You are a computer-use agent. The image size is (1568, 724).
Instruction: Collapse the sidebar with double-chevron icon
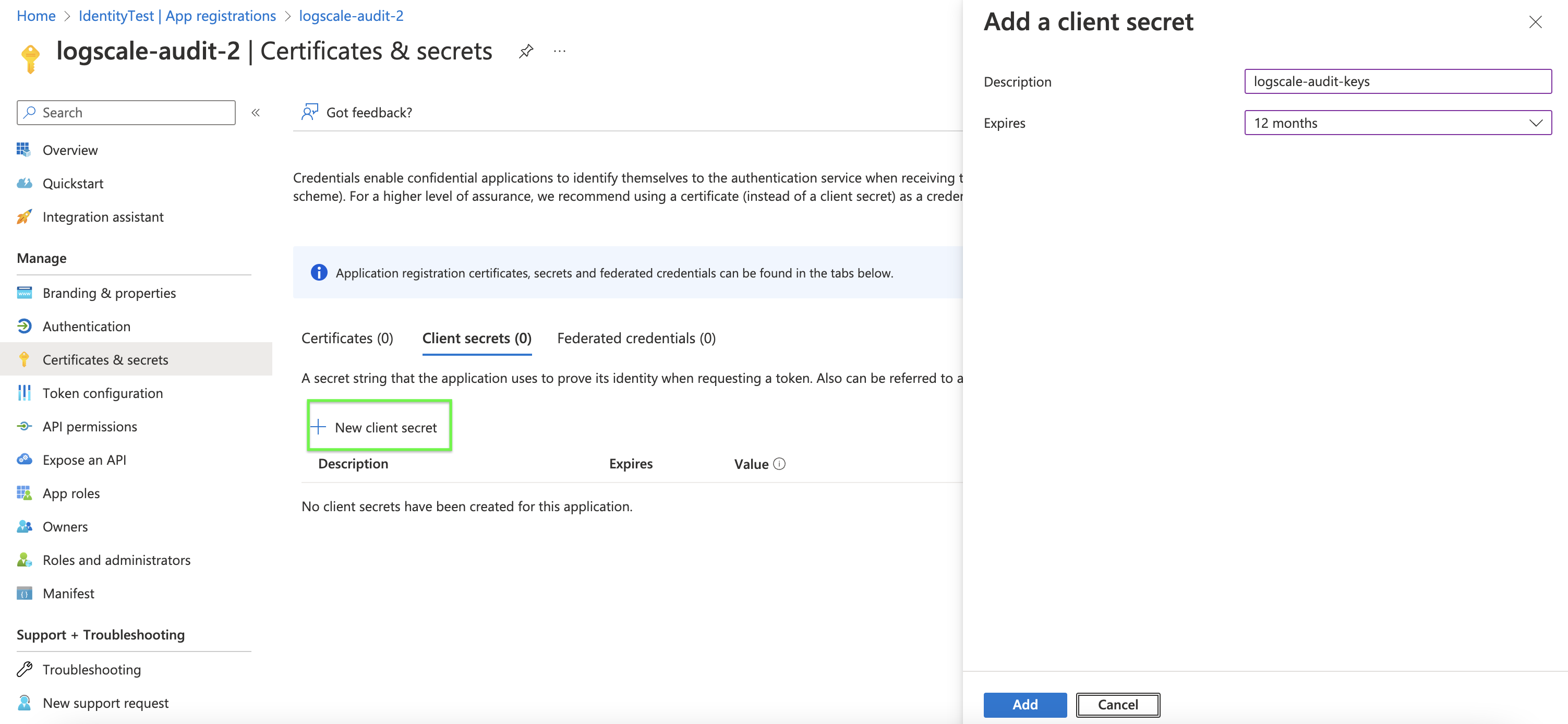pyautogui.click(x=256, y=113)
